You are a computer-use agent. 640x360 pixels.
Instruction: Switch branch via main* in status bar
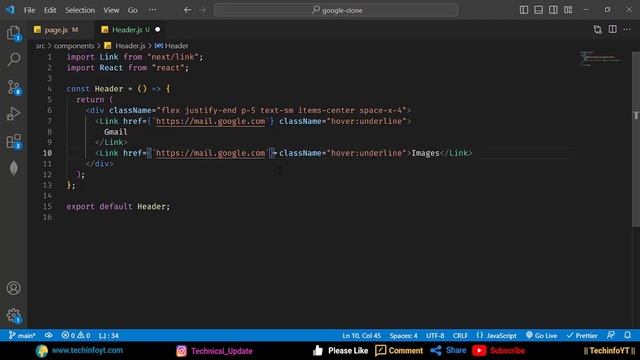coord(22,336)
